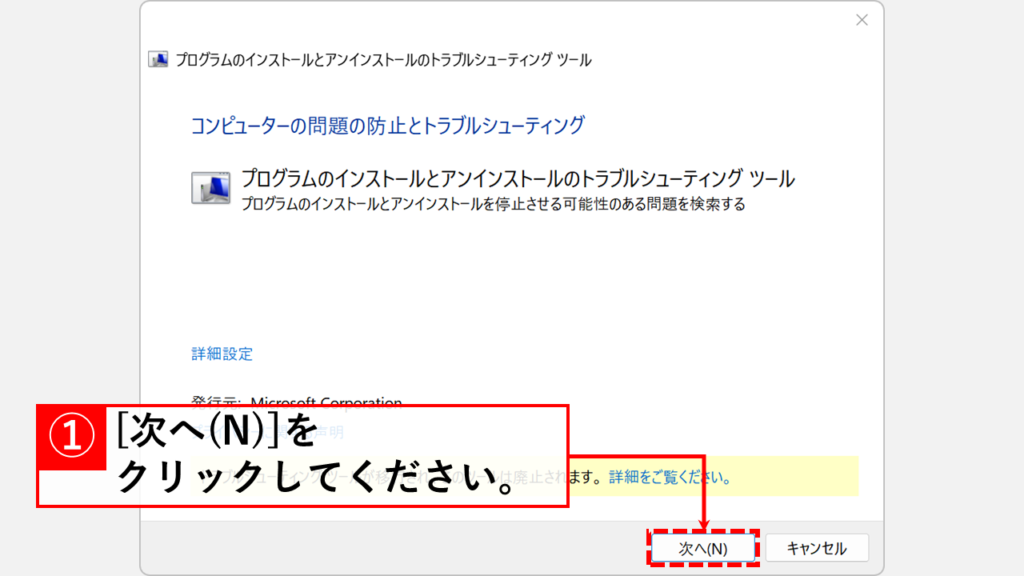The height and width of the screenshot is (576, 1024).
Task: Click the troubleshooter icon in the title bar
Action: pyautogui.click(x=158, y=59)
